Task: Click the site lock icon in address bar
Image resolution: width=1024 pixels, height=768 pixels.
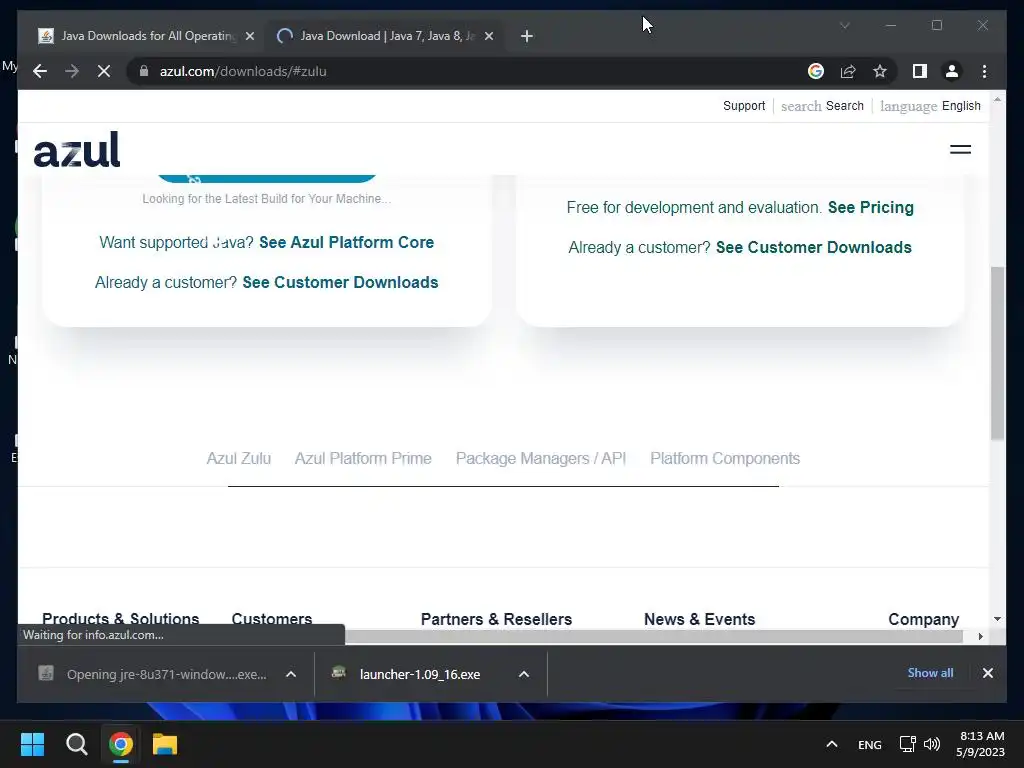Action: [144, 71]
